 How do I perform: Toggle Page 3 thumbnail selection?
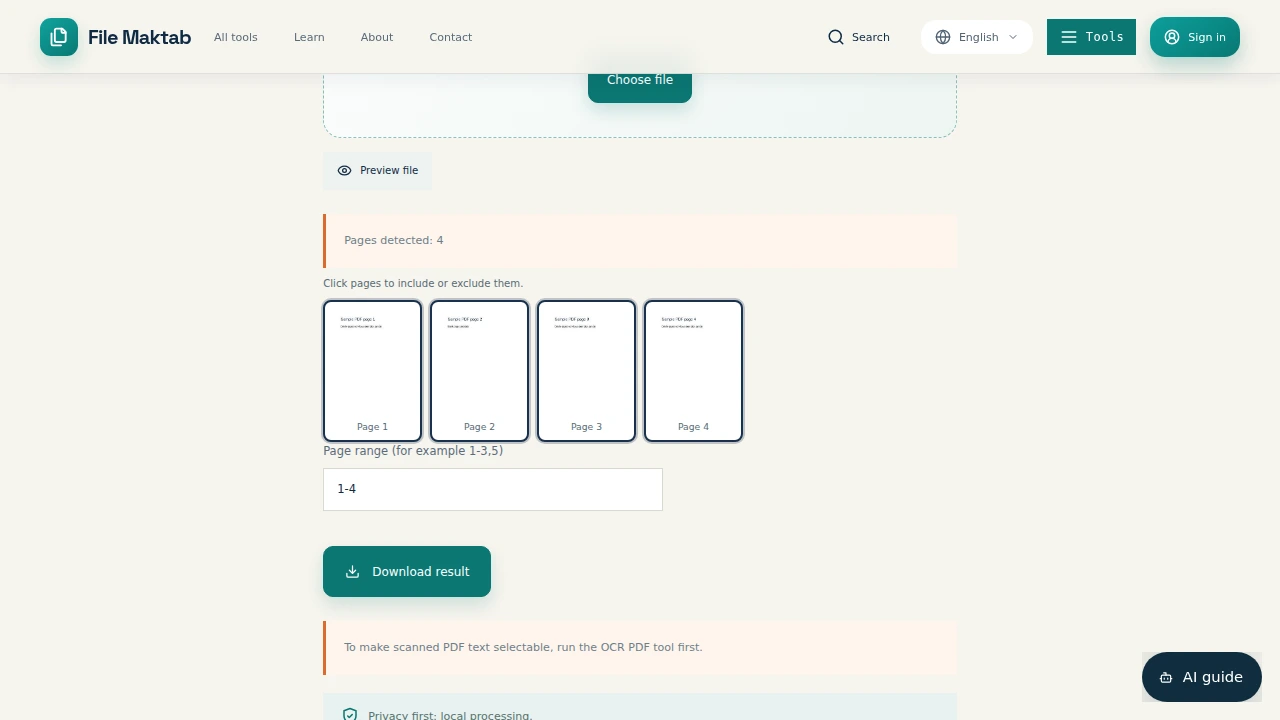pos(586,371)
